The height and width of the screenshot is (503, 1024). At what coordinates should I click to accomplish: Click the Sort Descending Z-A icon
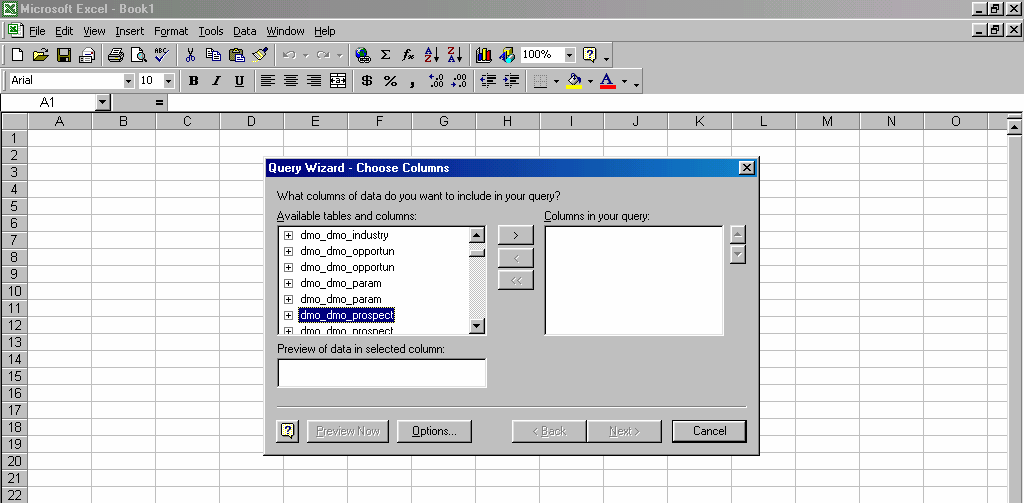pyautogui.click(x=455, y=56)
